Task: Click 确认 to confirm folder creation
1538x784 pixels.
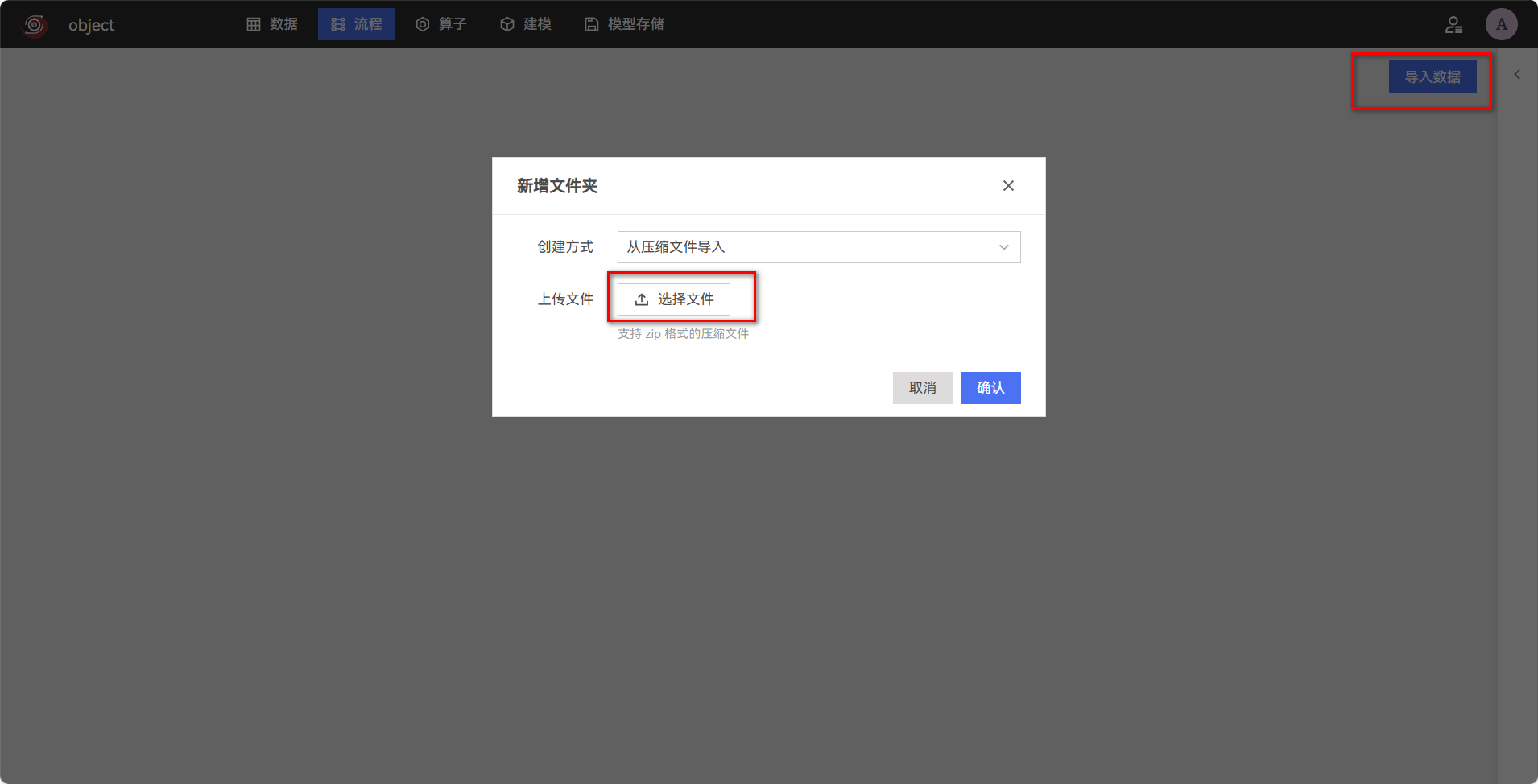Action: [x=990, y=388]
